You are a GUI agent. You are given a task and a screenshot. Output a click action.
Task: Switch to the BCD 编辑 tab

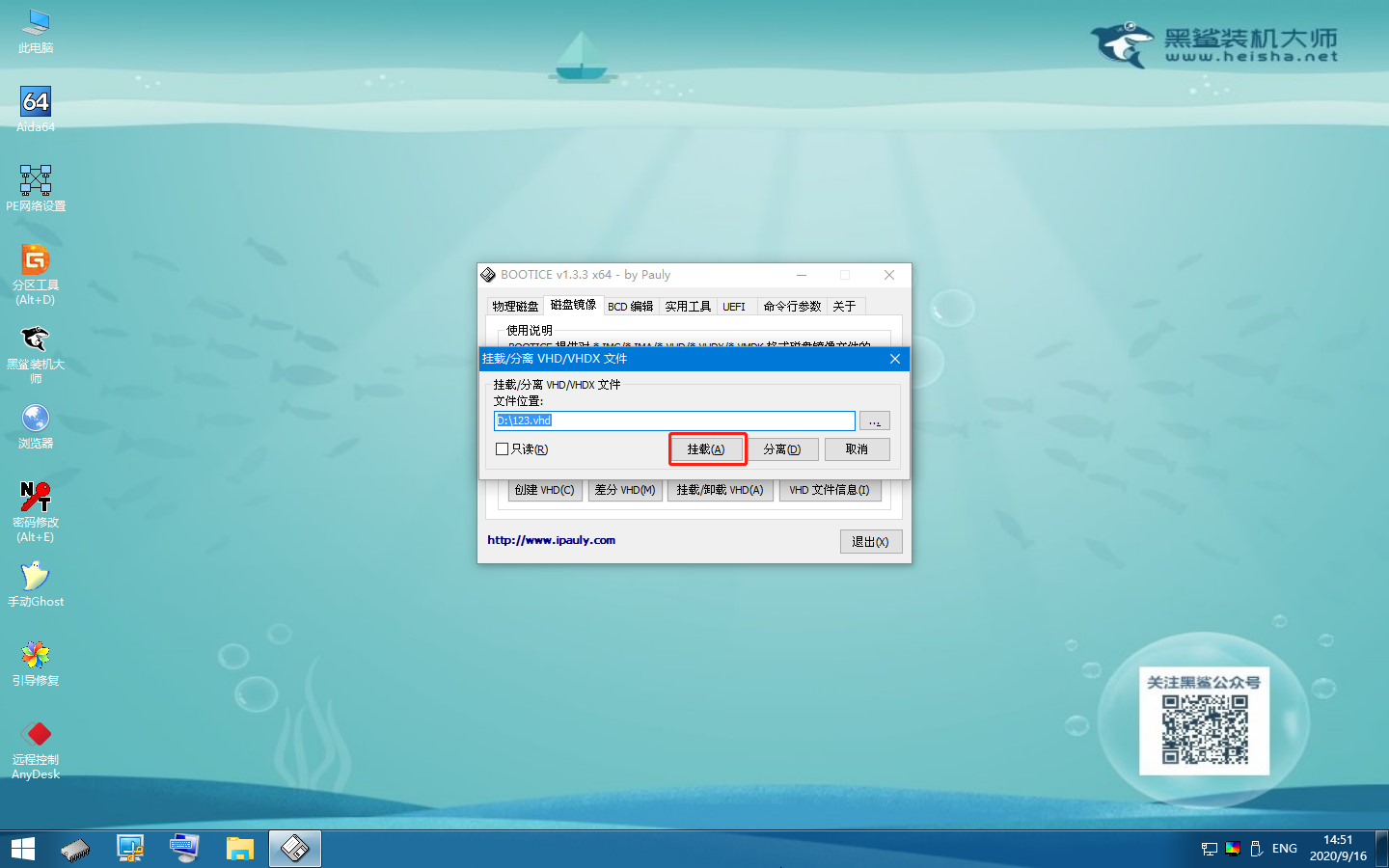point(630,306)
